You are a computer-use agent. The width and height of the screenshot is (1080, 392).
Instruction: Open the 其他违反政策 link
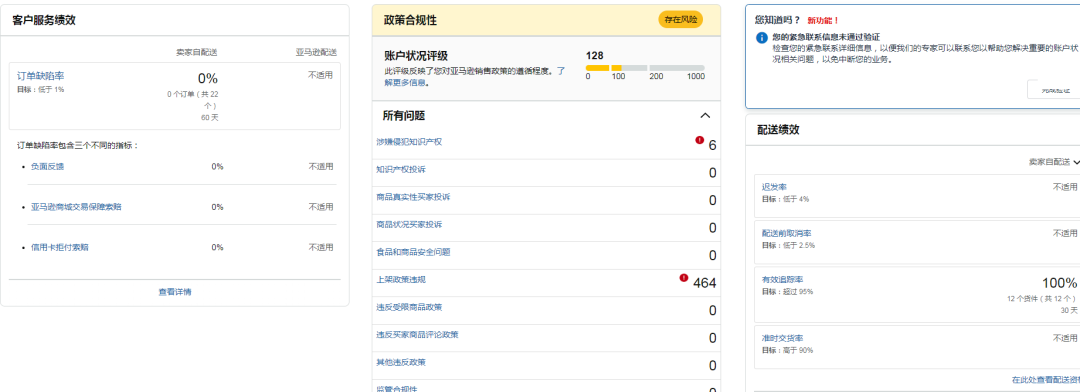tap(401, 362)
